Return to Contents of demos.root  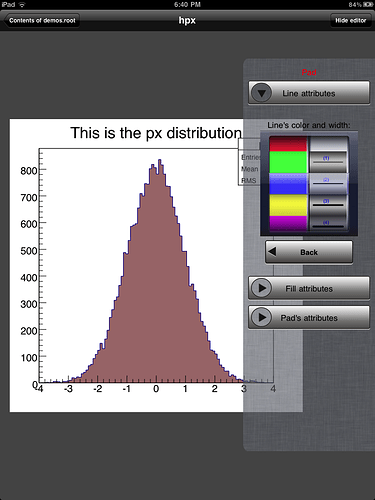click(x=42, y=20)
